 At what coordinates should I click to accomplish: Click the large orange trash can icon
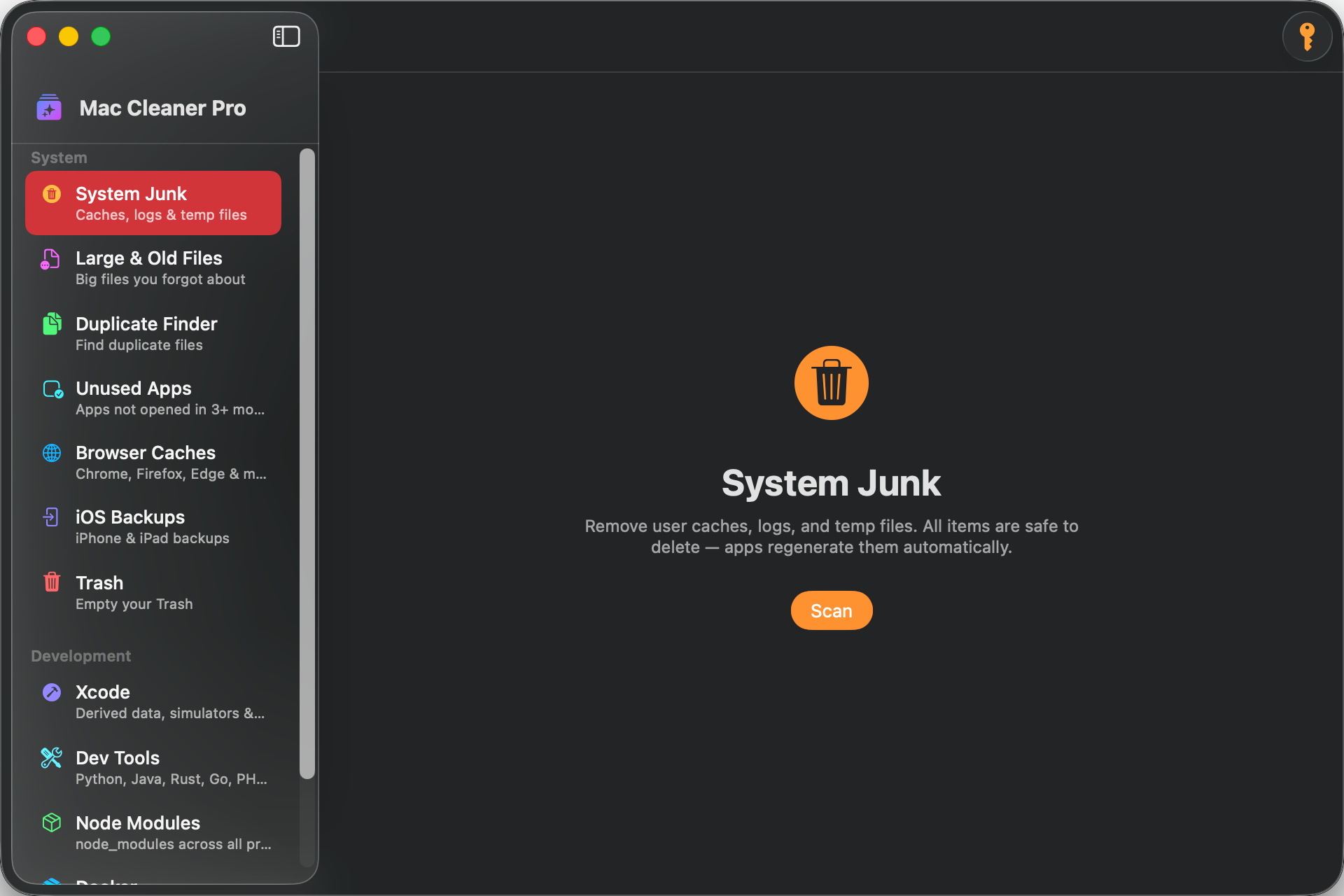(832, 383)
